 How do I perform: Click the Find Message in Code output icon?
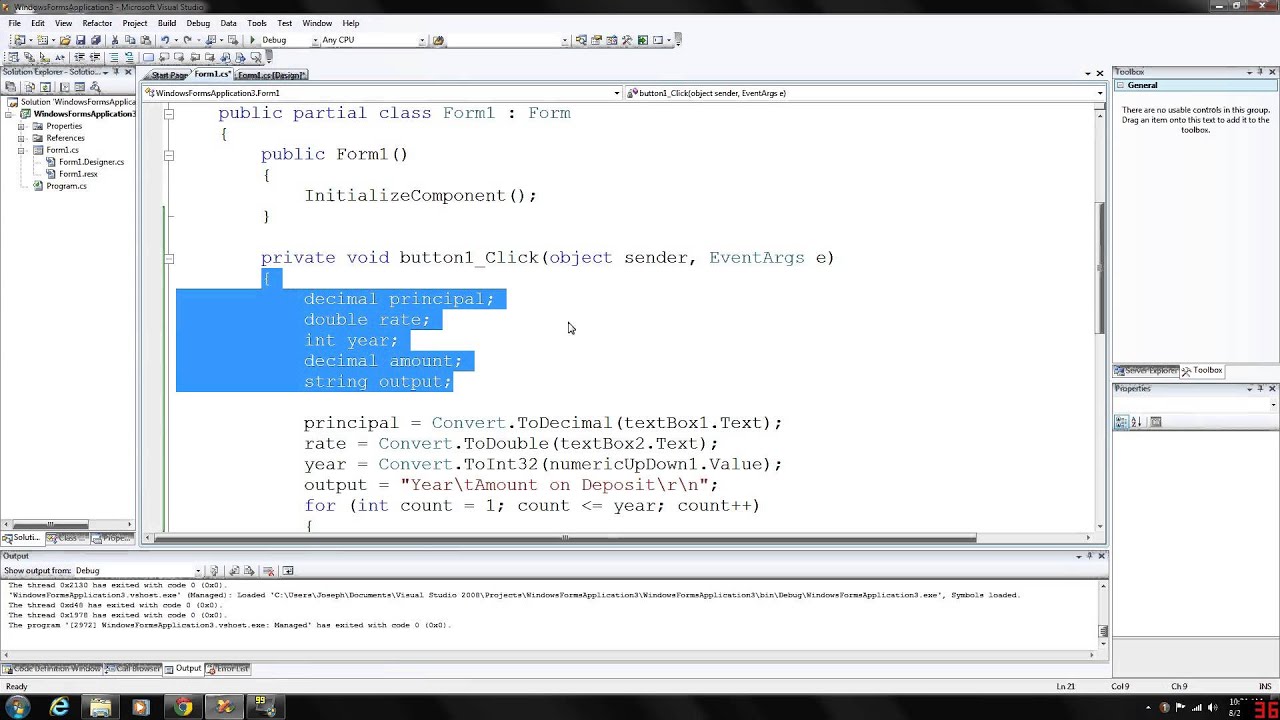[x=213, y=570]
